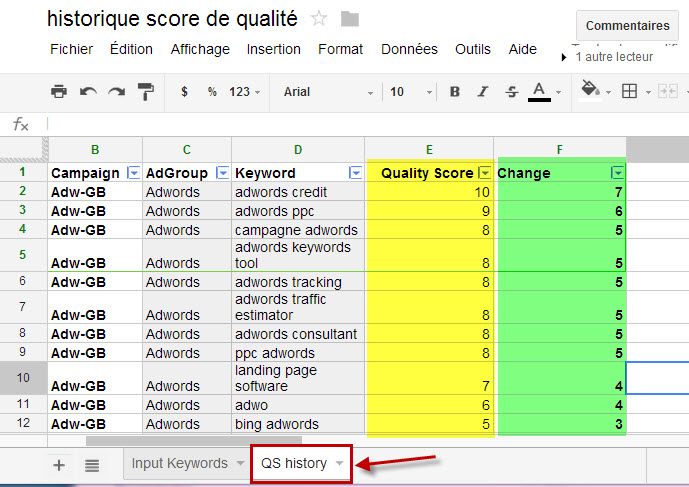Click the cell 'adwords traffic estimator'
Viewport: 689px width, 487px height.
(x=298, y=307)
